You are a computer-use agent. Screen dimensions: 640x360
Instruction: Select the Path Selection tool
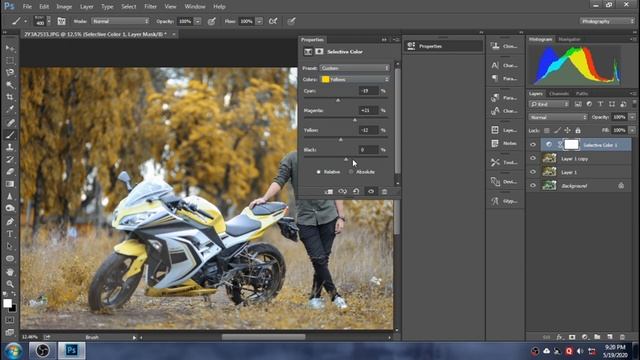click(x=10, y=246)
